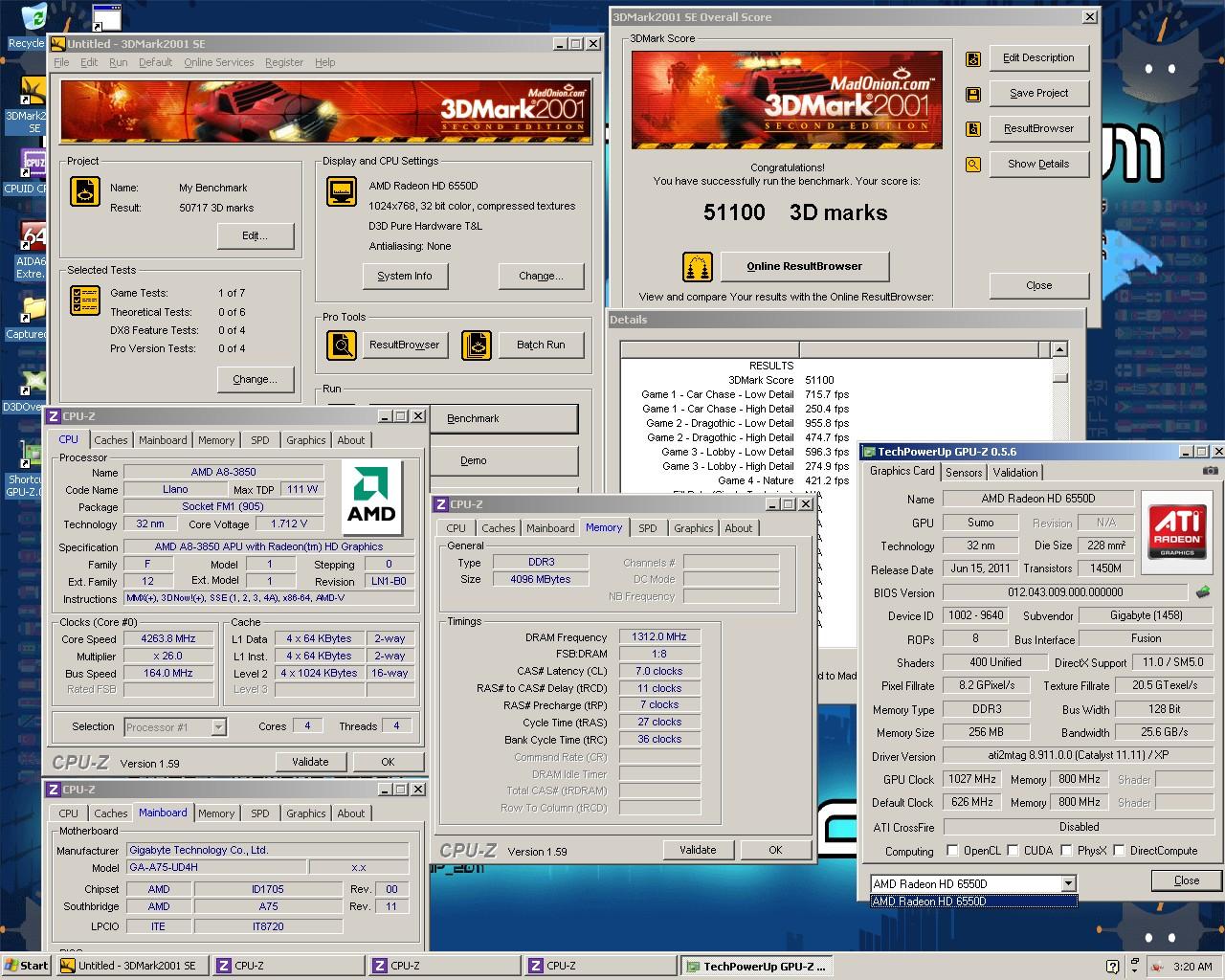Click the Benchmark button in Run section
This screenshot has width=1225, height=980.
click(x=502, y=418)
